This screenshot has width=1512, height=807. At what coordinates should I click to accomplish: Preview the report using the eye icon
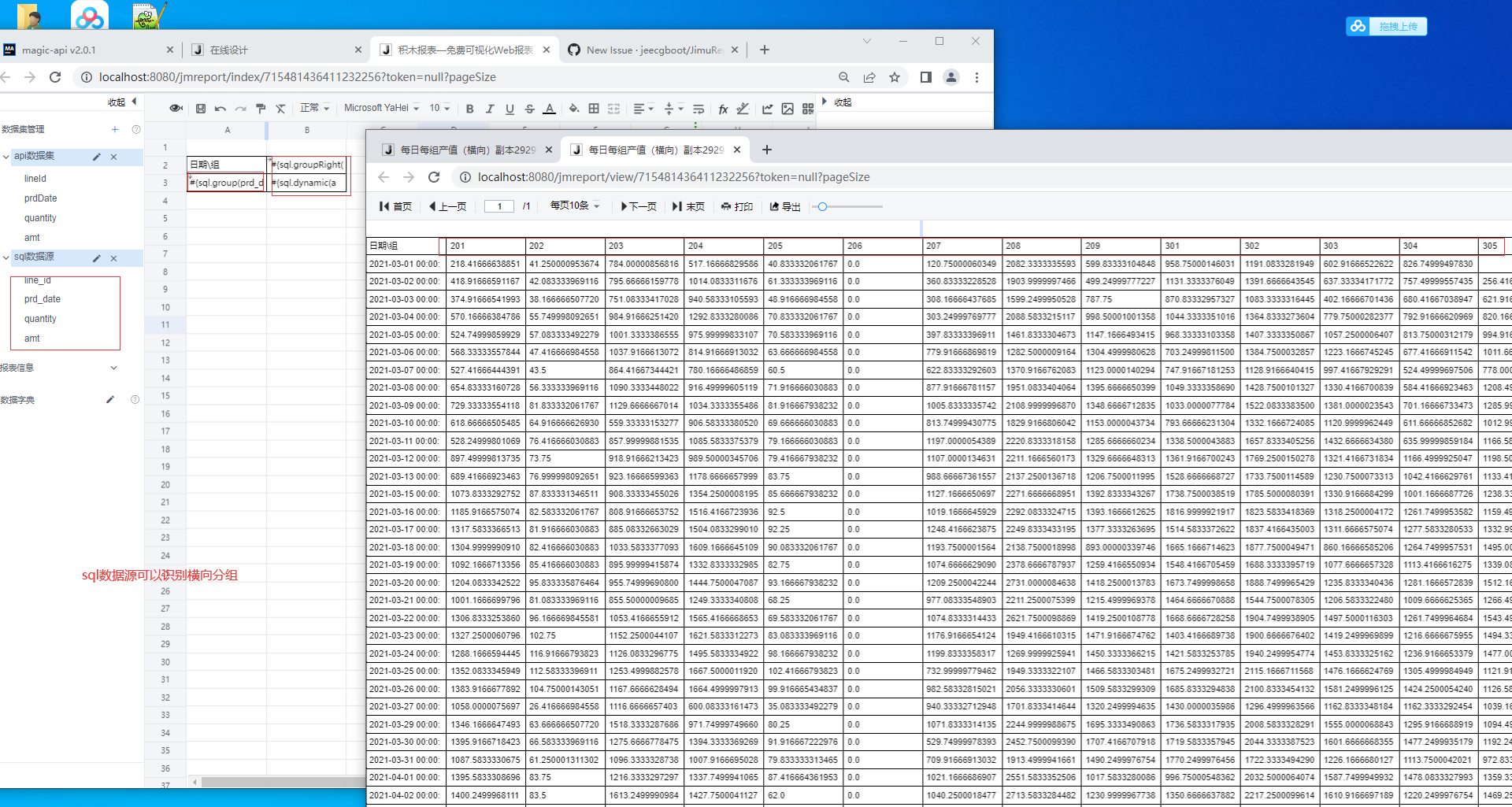point(176,109)
